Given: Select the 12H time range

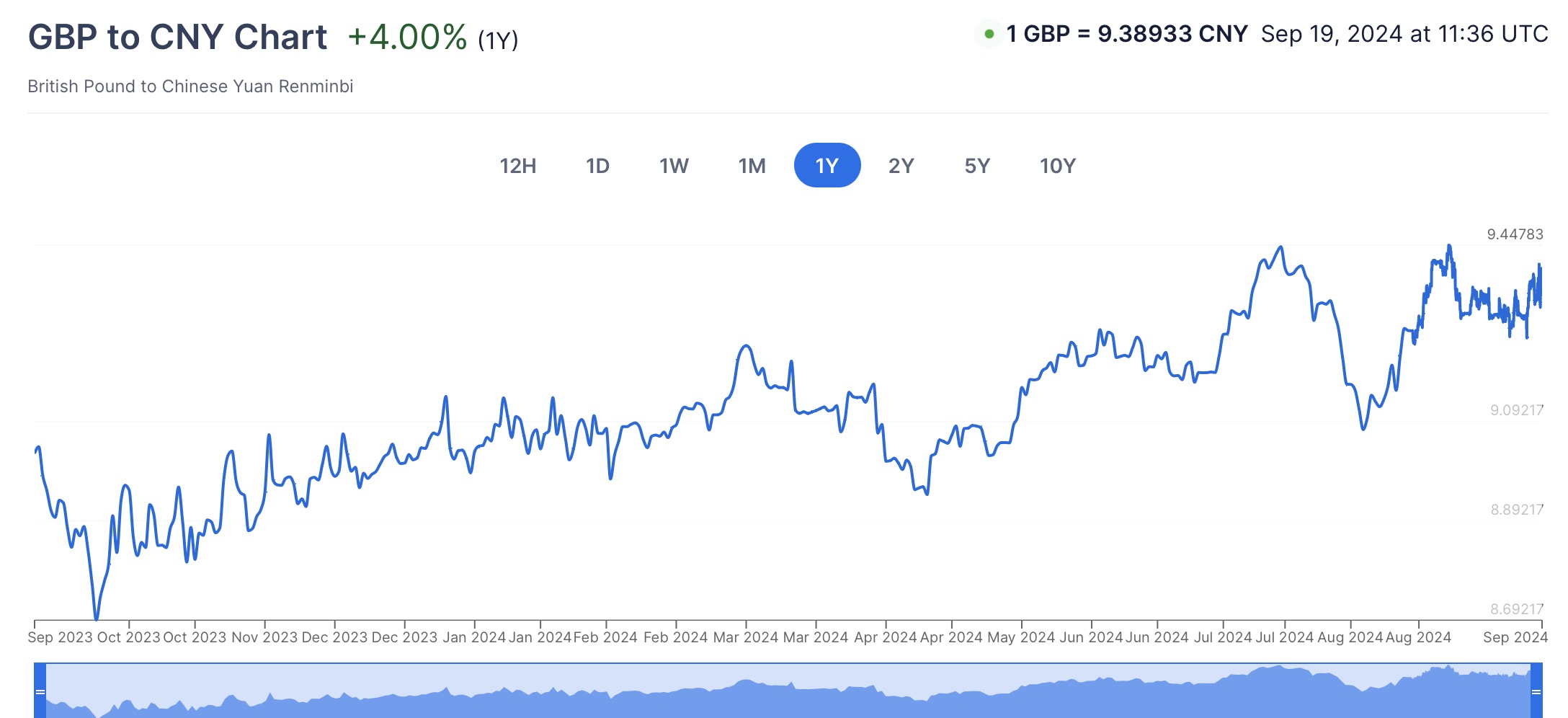Looking at the screenshot, I should click(x=517, y=166).
